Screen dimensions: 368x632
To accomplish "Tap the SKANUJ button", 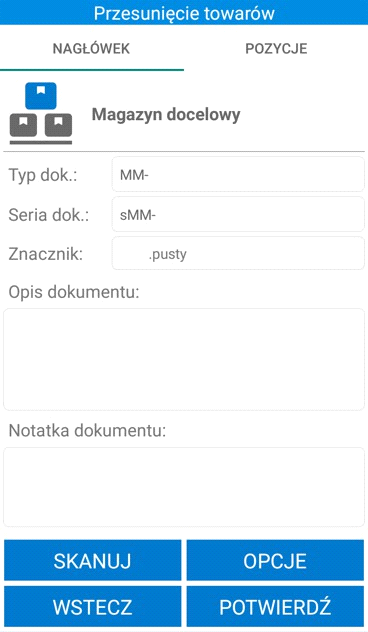I will [x=93, y=561].
